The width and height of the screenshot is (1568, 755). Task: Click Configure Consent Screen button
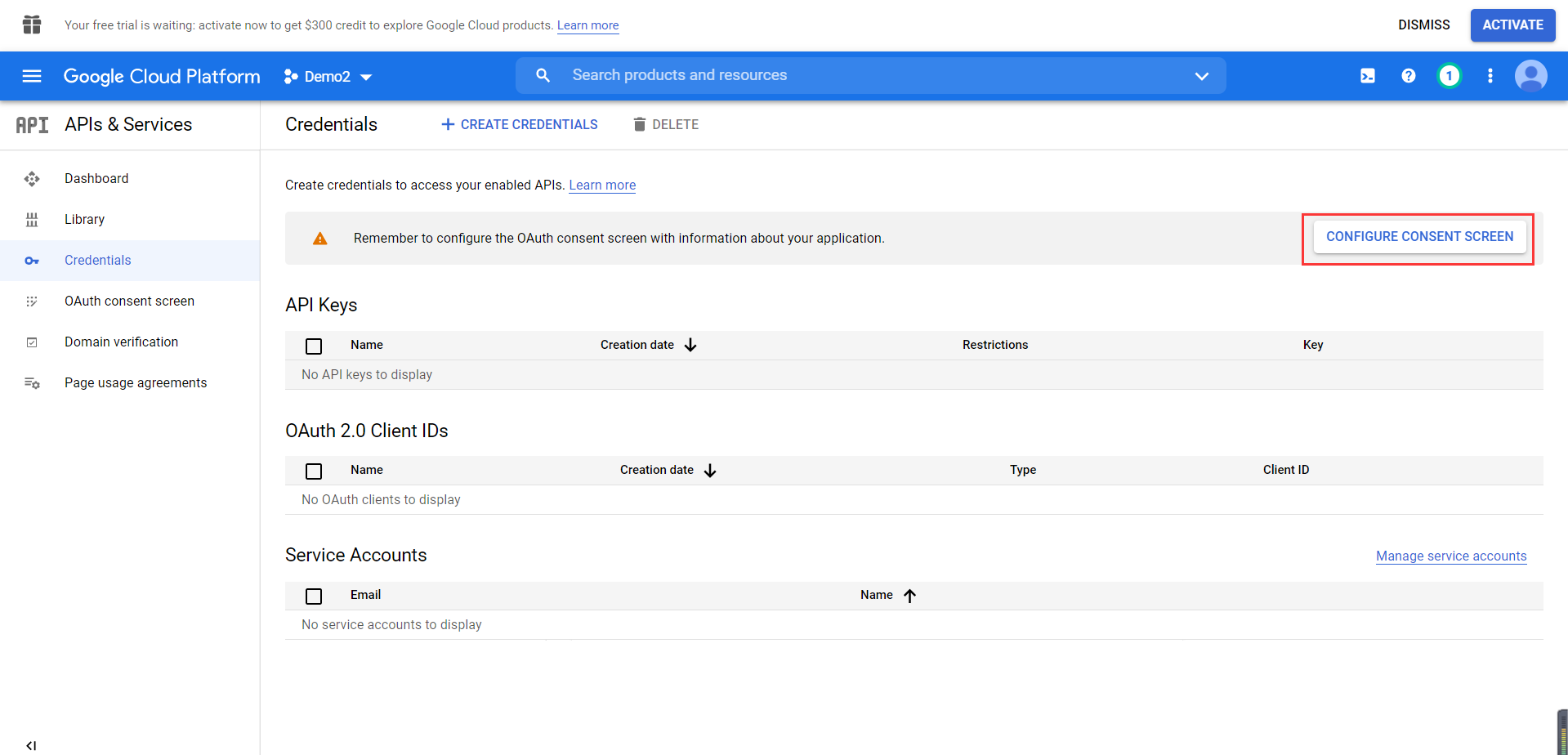pos(1419,237)
